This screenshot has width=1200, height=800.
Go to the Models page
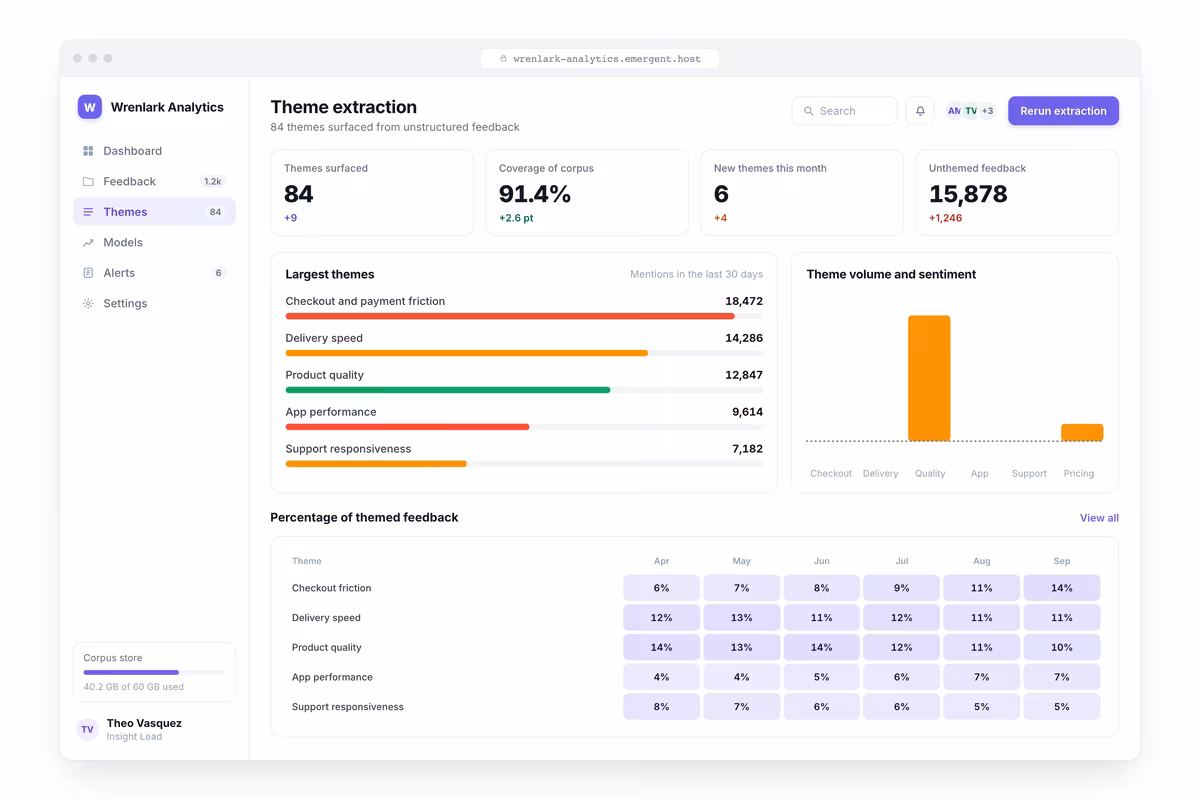[154, 242]
